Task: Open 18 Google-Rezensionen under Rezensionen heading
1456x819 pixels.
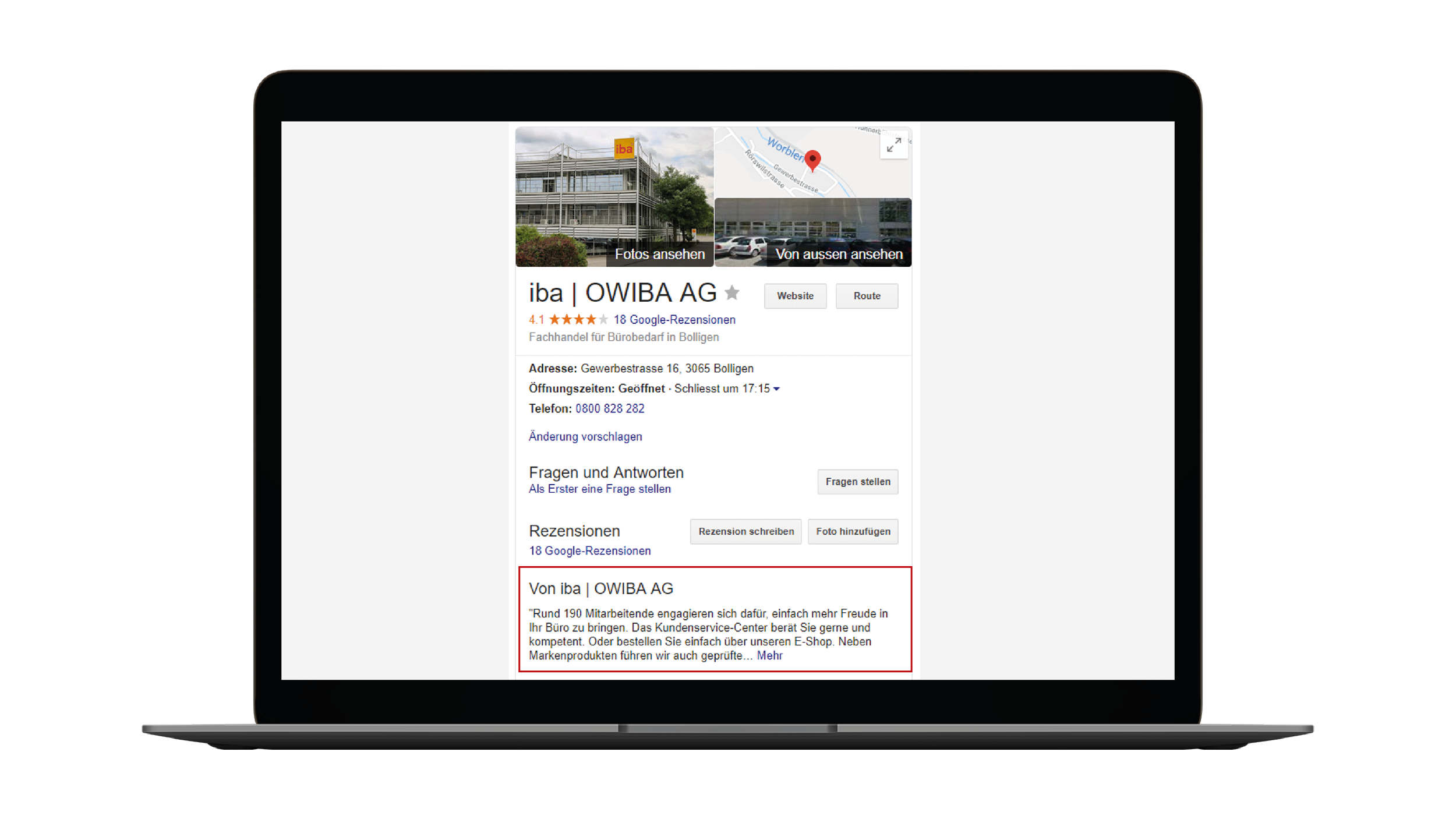Action: [x=589, y=551]
